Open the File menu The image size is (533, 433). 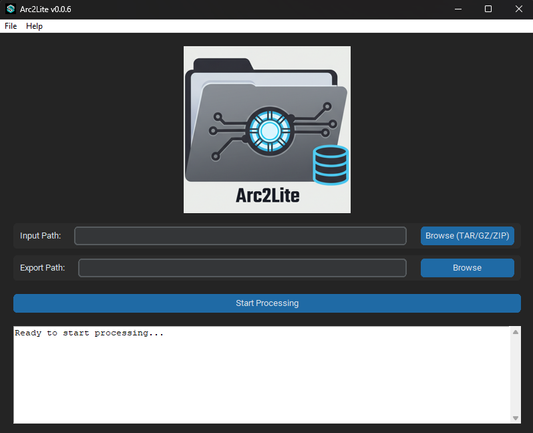(11, 26)
